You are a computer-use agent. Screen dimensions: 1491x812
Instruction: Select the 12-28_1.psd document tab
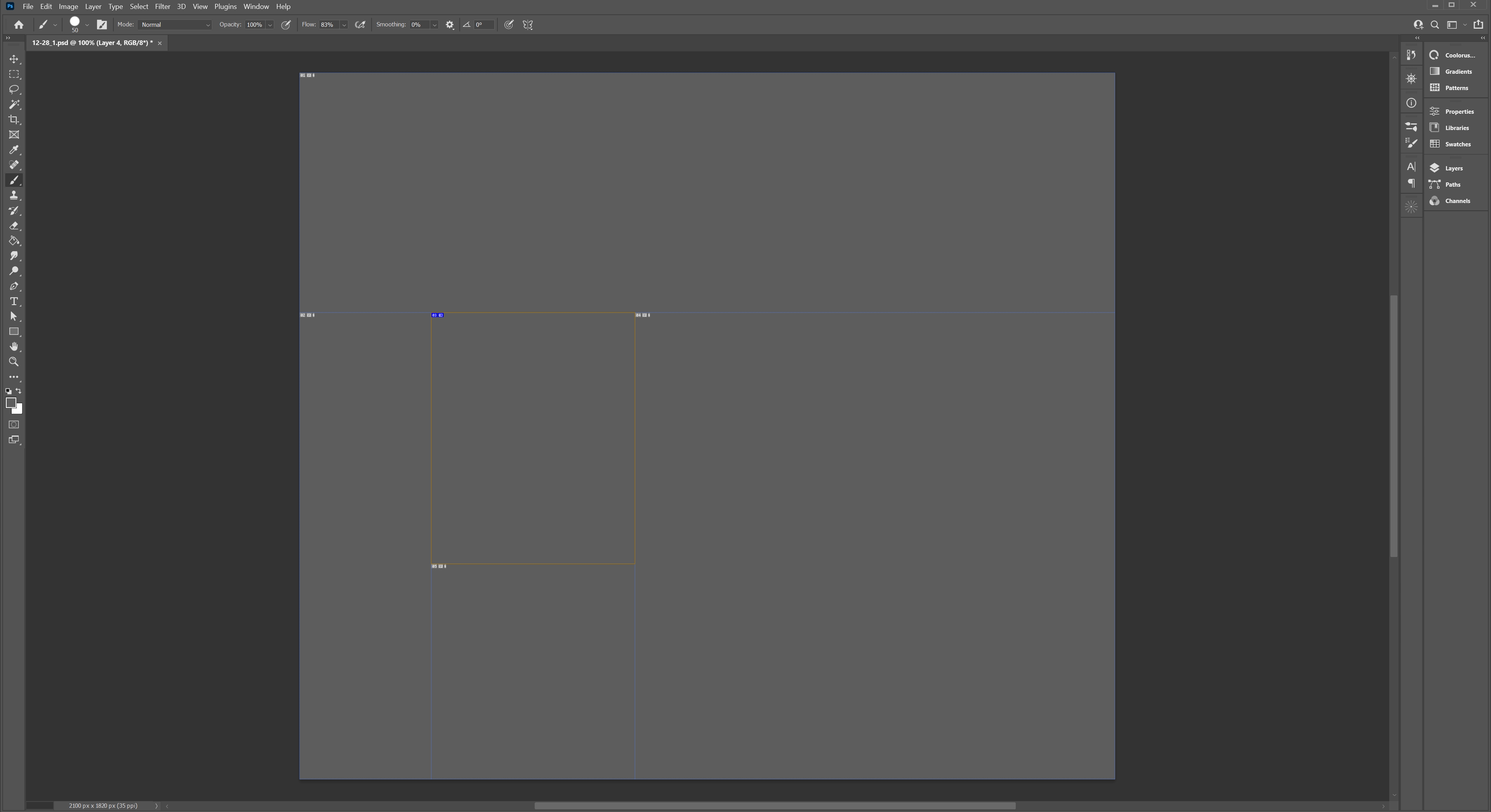pos(93,42)
